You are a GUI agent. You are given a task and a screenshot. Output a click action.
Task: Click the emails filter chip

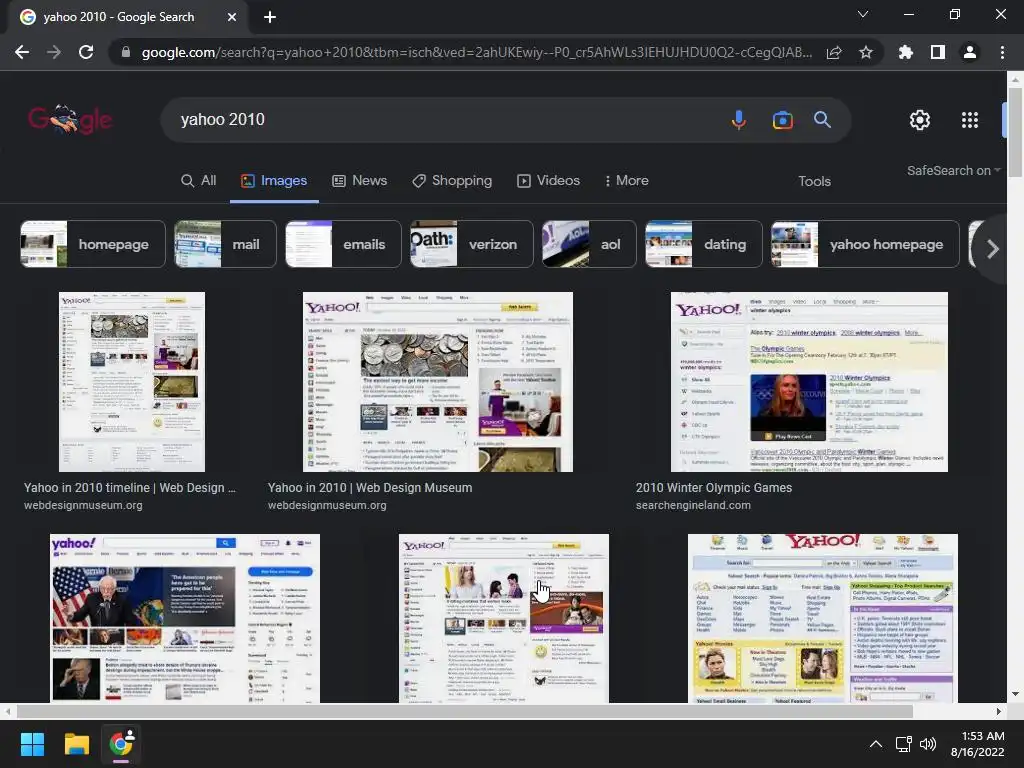(344, 244)
